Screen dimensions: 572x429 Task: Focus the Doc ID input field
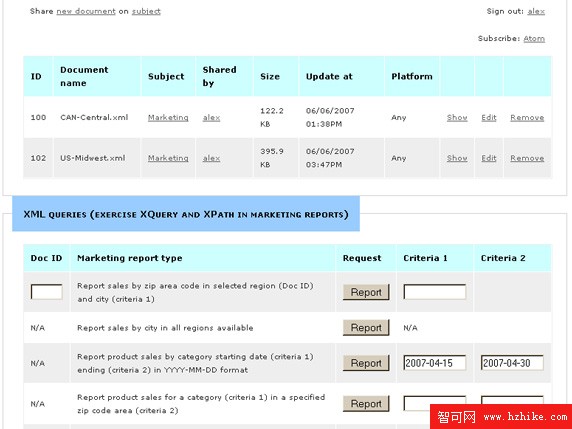click(x=46, y=292)
